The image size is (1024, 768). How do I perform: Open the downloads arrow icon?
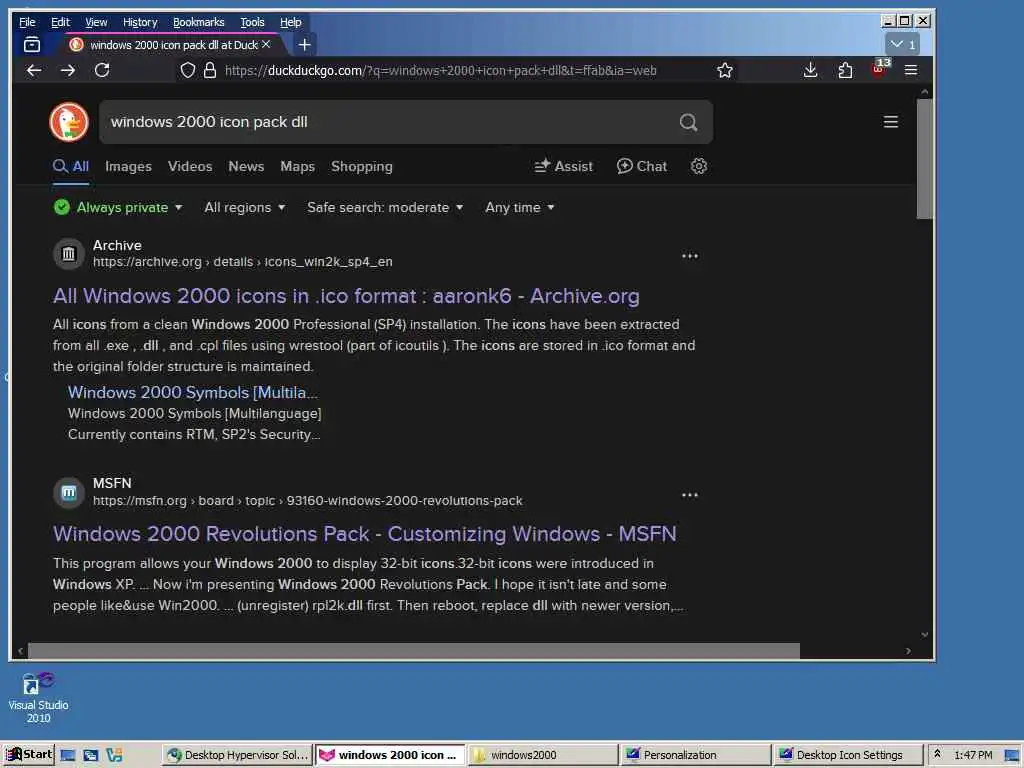810,71
